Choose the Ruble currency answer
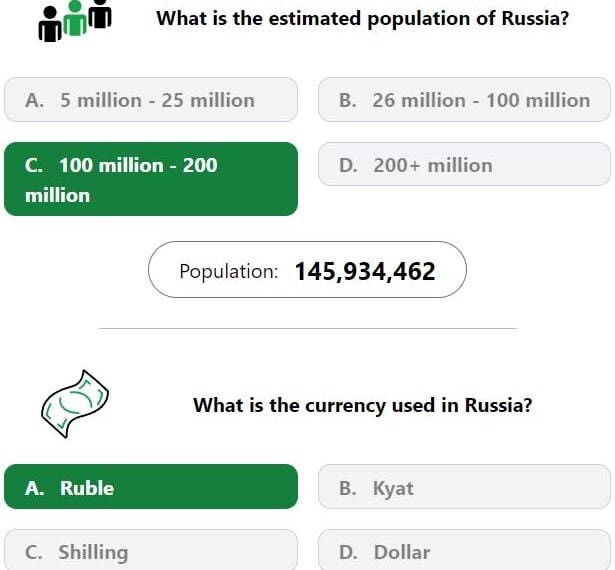615x570 pixels. 151,486
